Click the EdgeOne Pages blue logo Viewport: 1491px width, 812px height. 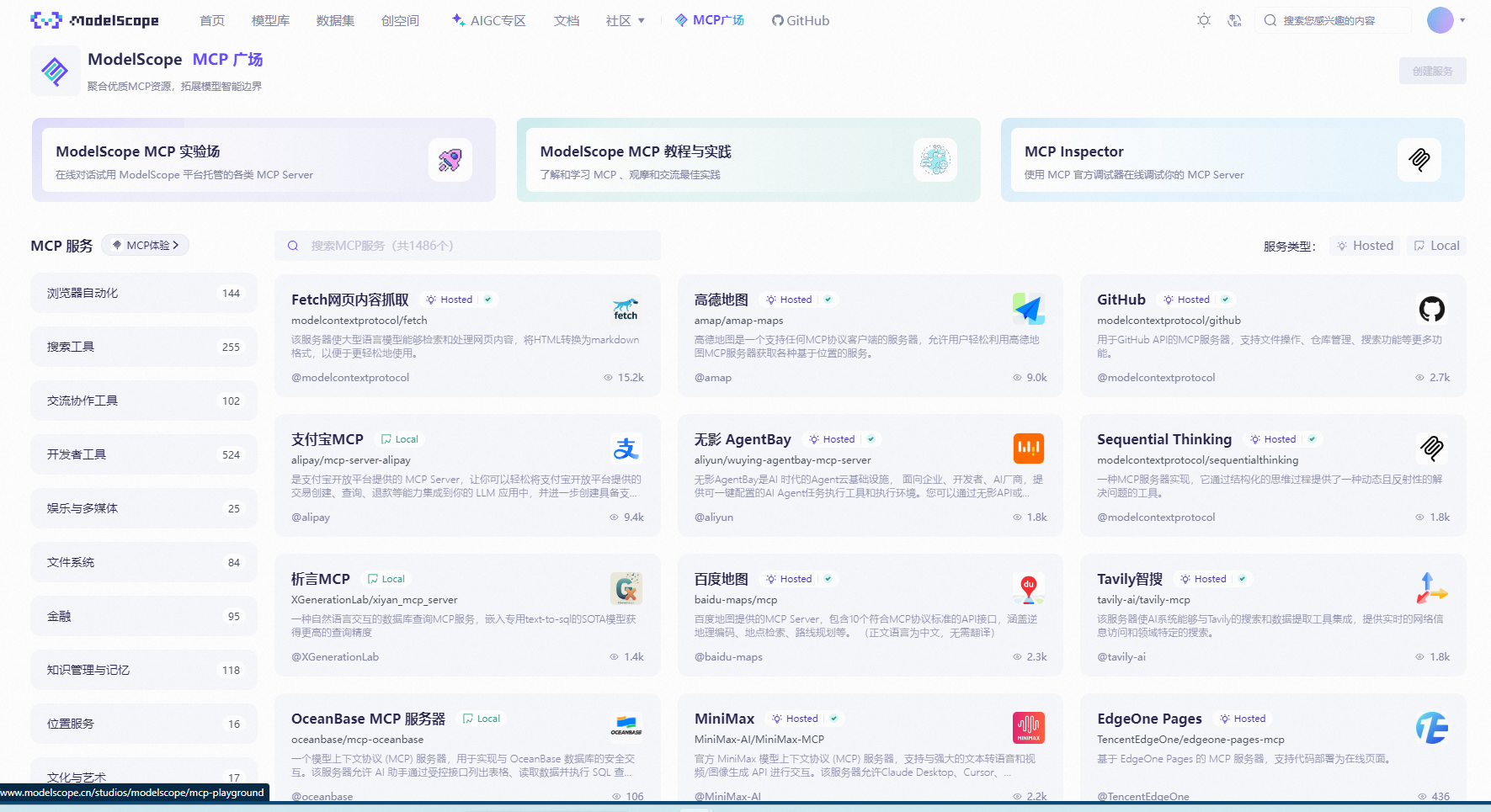pos(1432,728)
